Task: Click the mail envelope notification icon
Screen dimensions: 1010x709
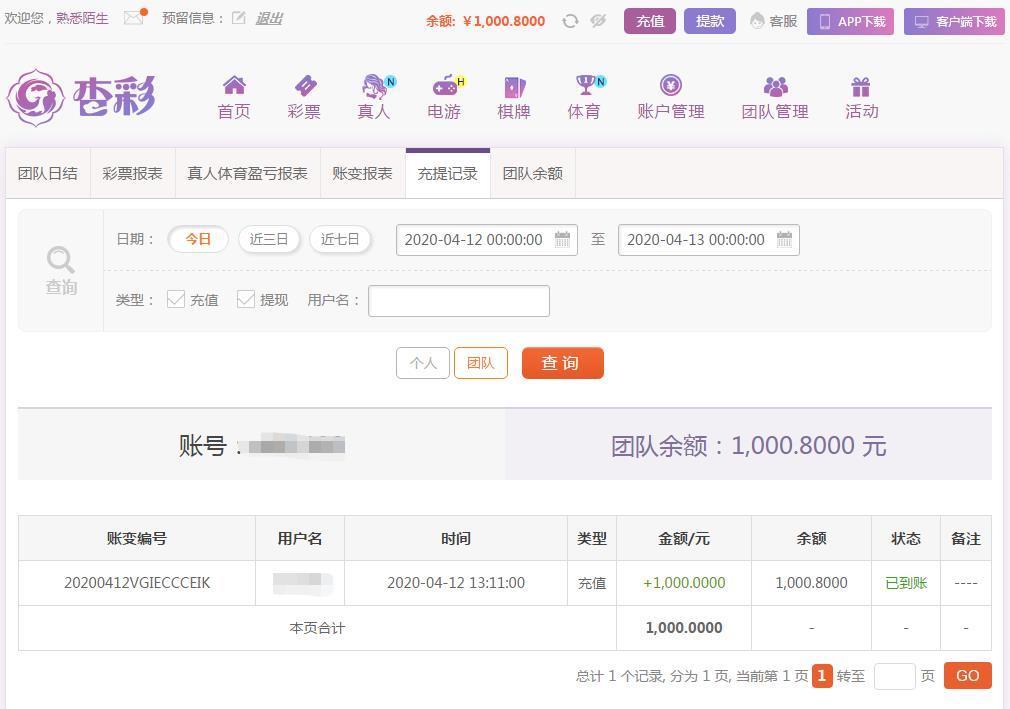Action: click(133, 18)
